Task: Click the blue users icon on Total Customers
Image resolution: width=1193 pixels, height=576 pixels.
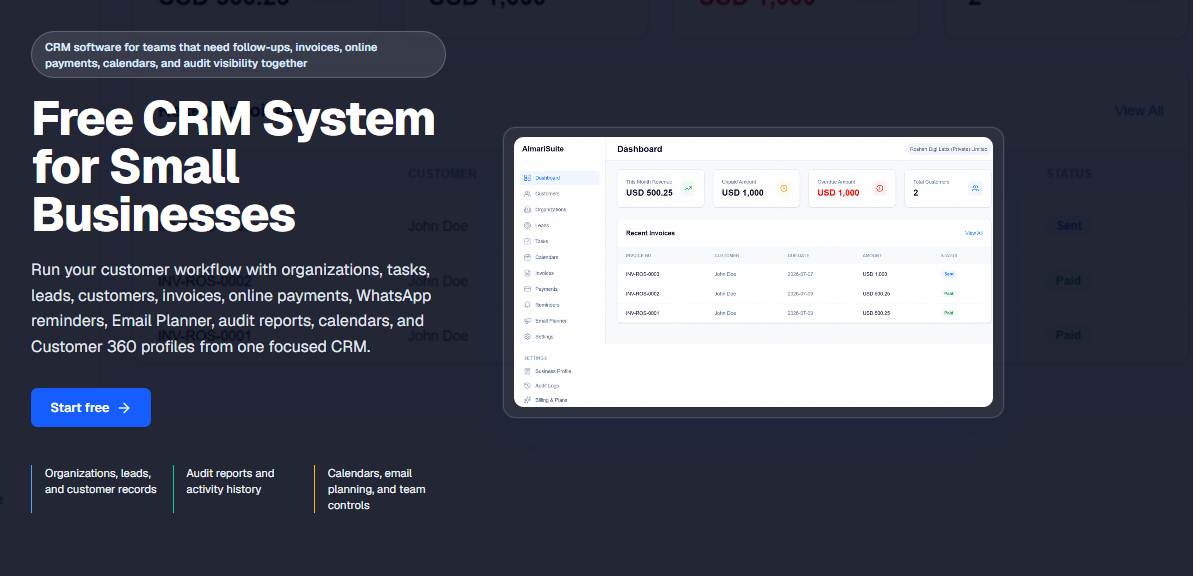Action: click(x=975, y=188)
